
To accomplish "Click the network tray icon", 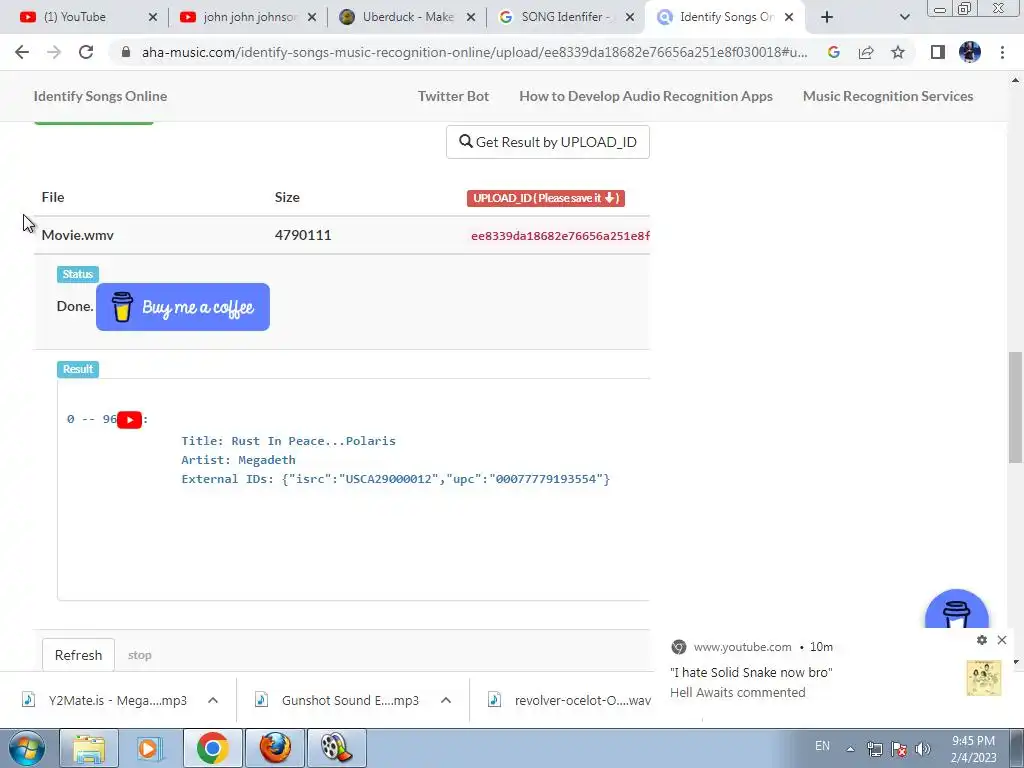I will [x=874, y=749].
